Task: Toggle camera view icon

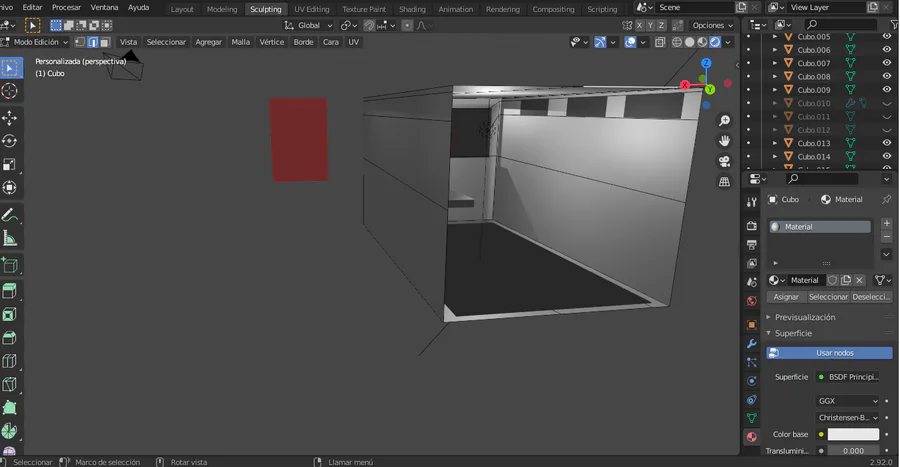Action: point(724,161)
